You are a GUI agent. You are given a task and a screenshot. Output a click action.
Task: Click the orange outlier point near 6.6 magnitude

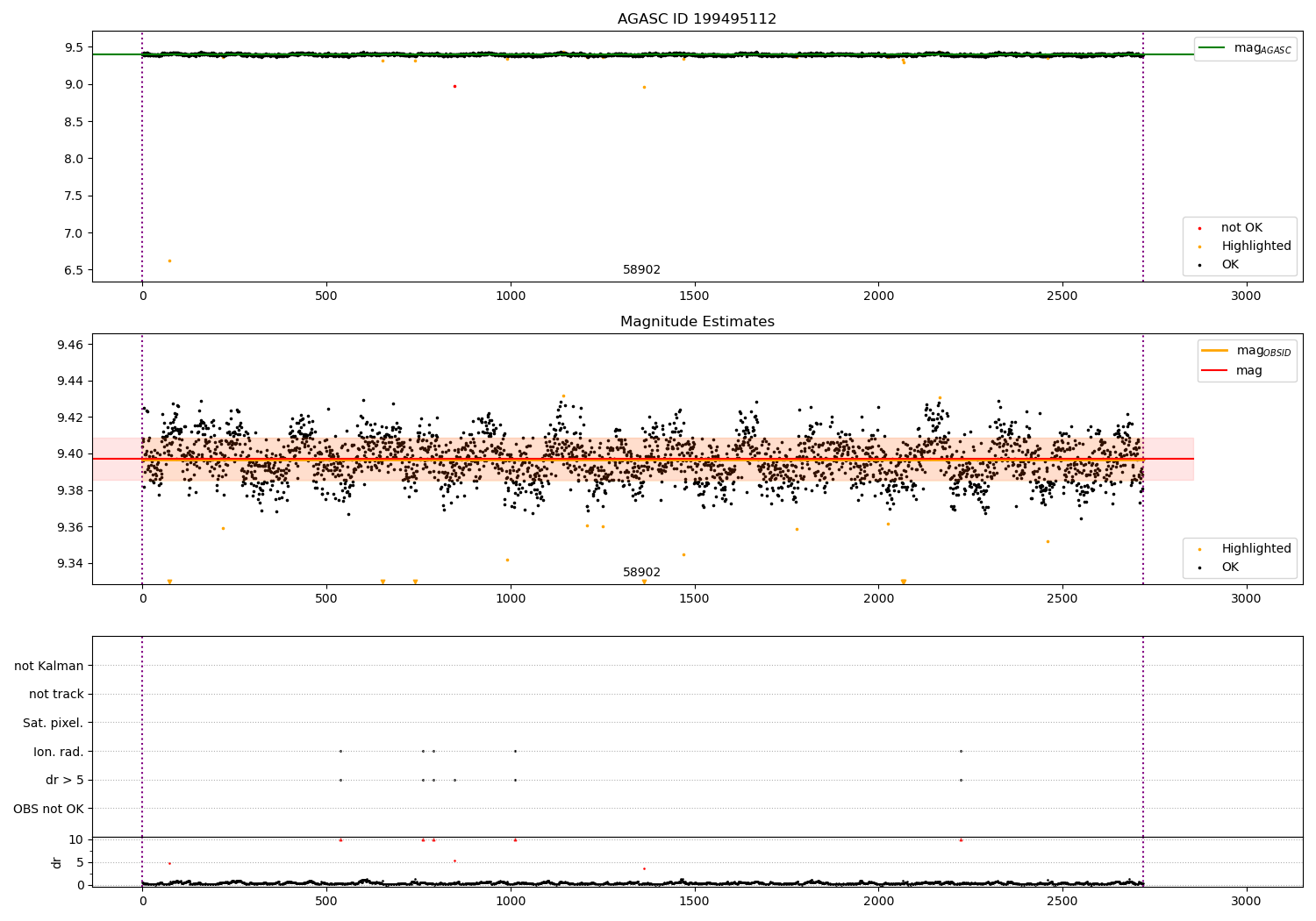(x=169, y=261)
